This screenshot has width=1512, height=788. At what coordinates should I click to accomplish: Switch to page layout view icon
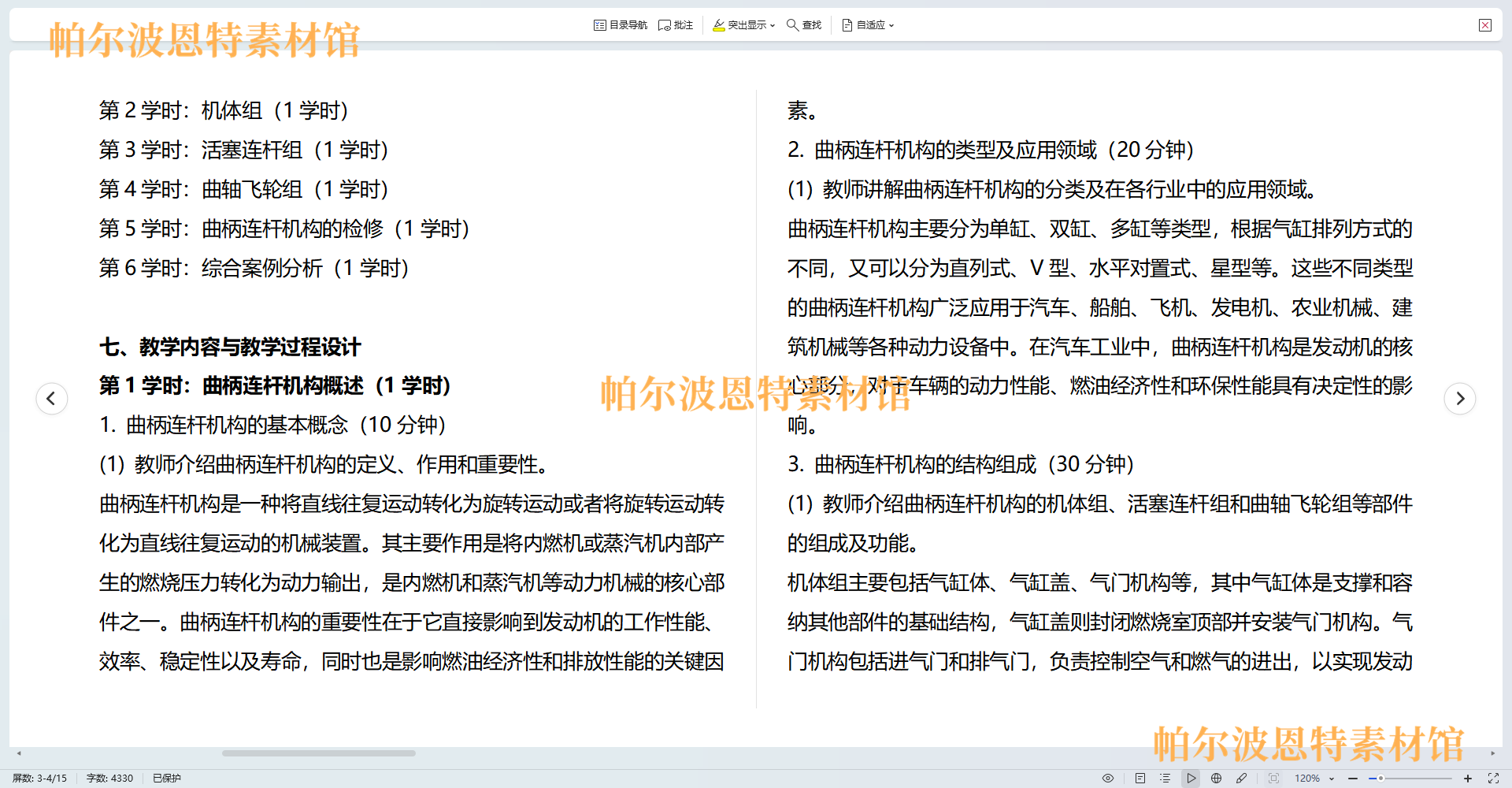click(1140, 778)
